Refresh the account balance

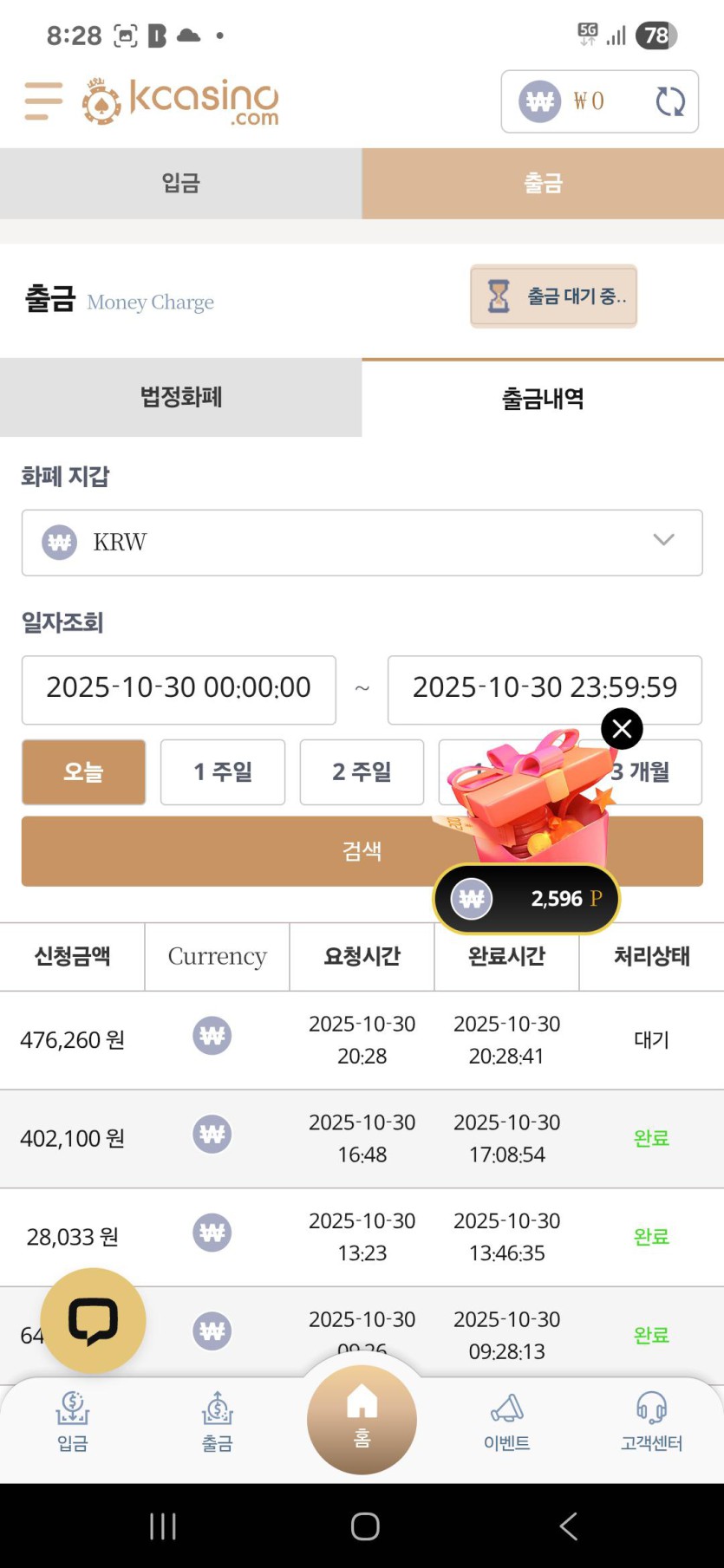tap(669, 101)
